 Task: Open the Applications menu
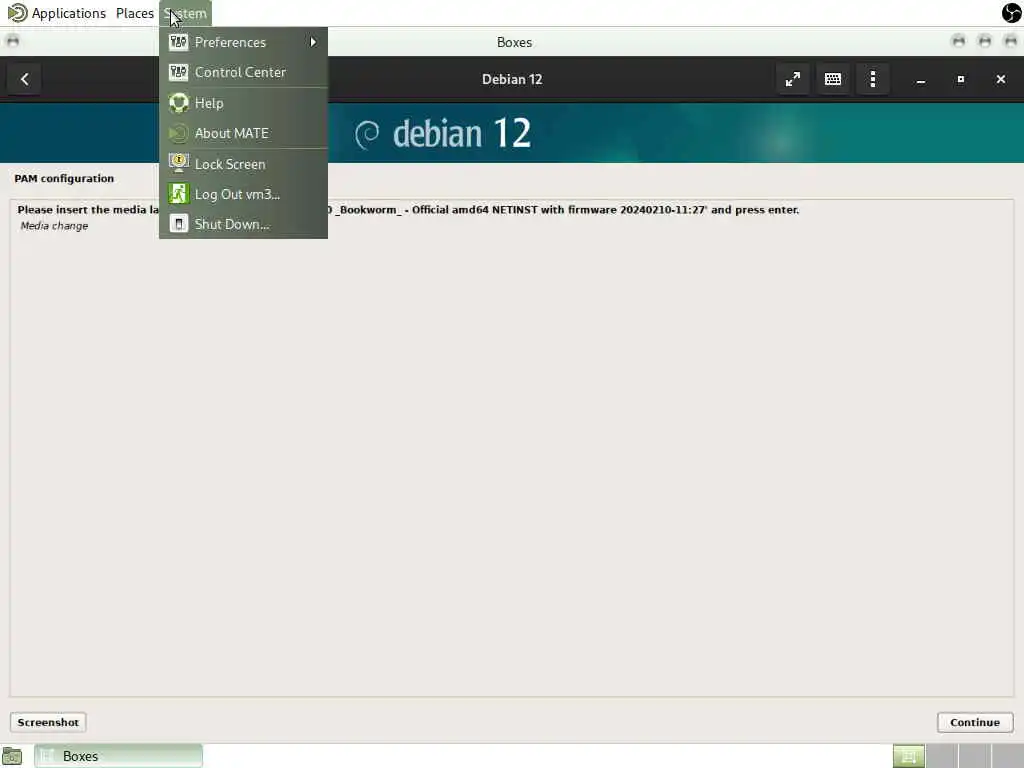(x=69, y=13)
